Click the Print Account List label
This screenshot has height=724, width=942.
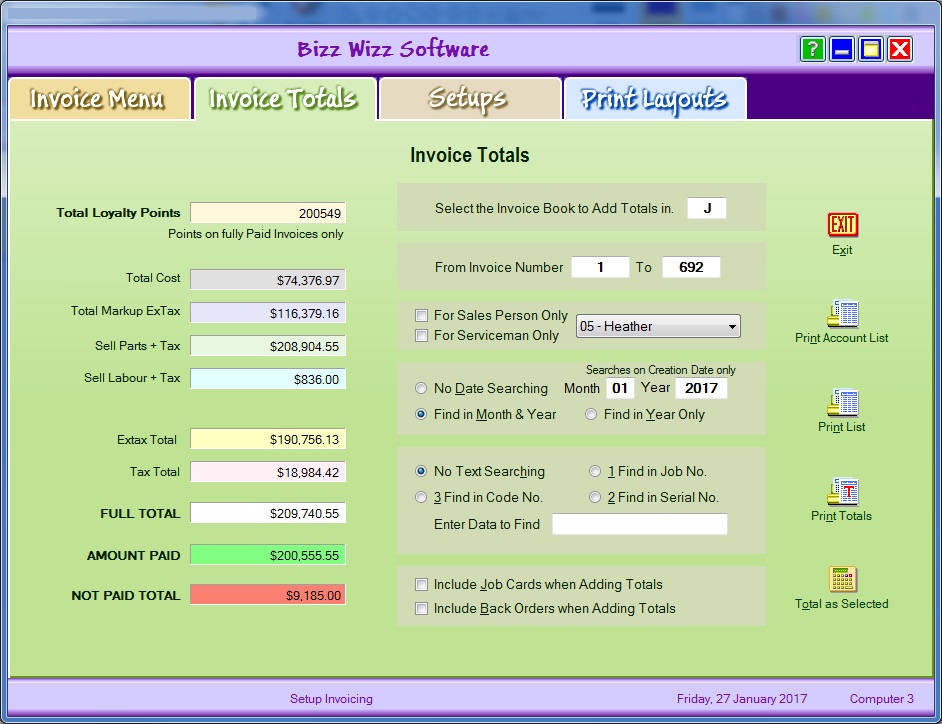842,338
